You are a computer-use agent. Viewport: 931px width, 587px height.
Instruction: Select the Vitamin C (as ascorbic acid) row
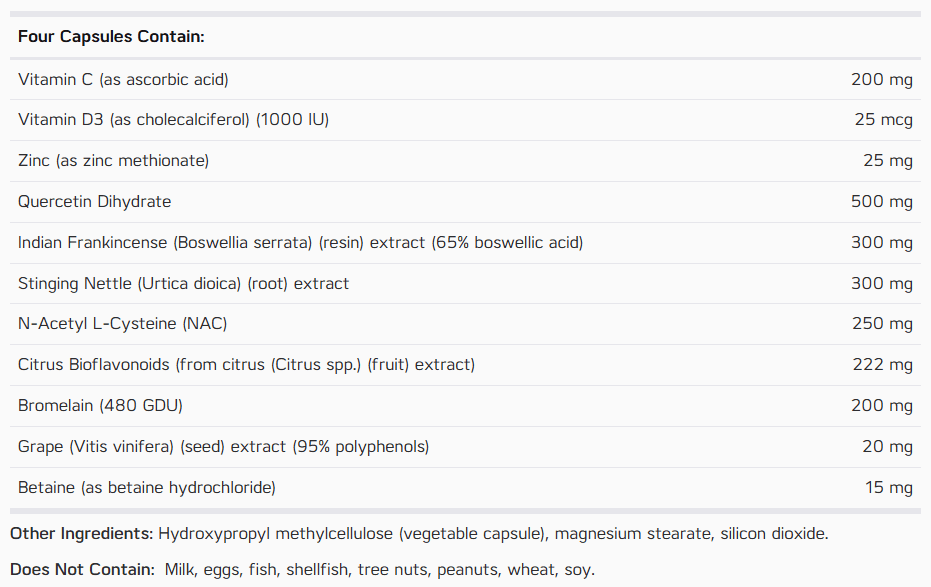(466, 80)
